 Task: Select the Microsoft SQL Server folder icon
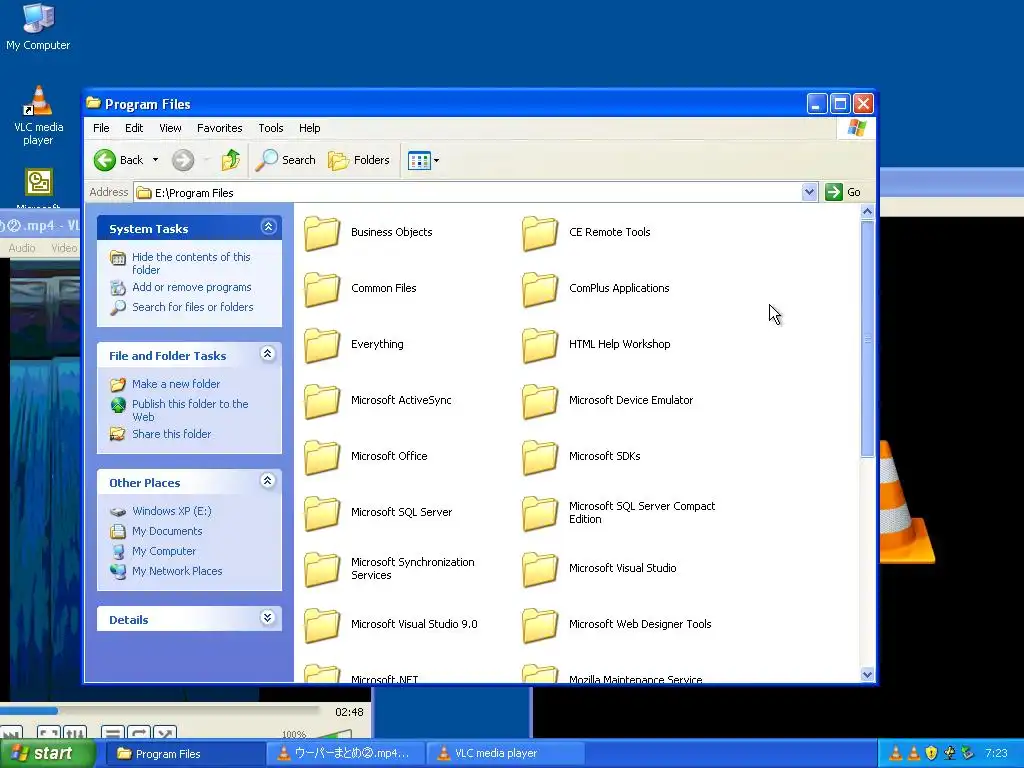pyautogui.click(x=322, y=513)
